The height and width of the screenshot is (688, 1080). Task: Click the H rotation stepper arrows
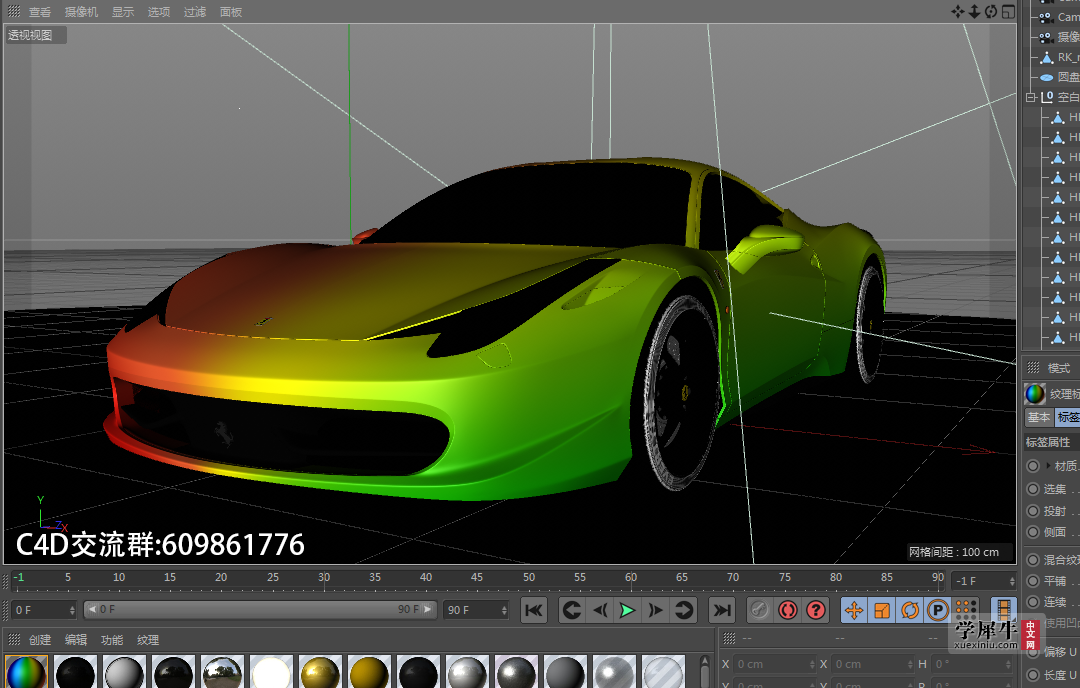pyautogui.click(x=1008, y=665)
